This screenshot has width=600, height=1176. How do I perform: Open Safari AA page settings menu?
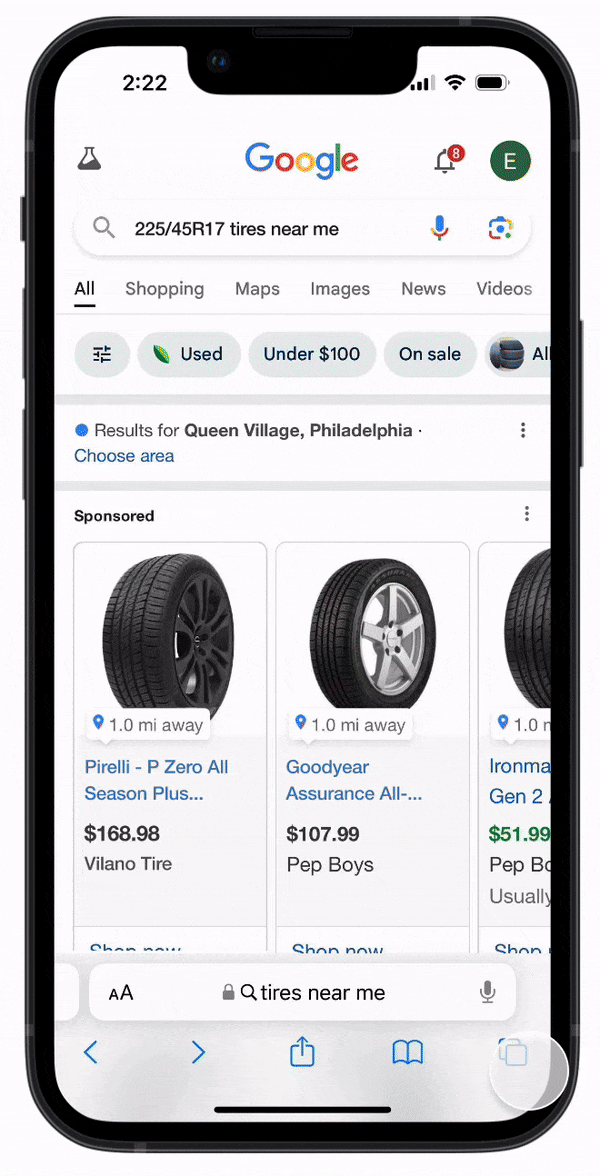(121, 993)
